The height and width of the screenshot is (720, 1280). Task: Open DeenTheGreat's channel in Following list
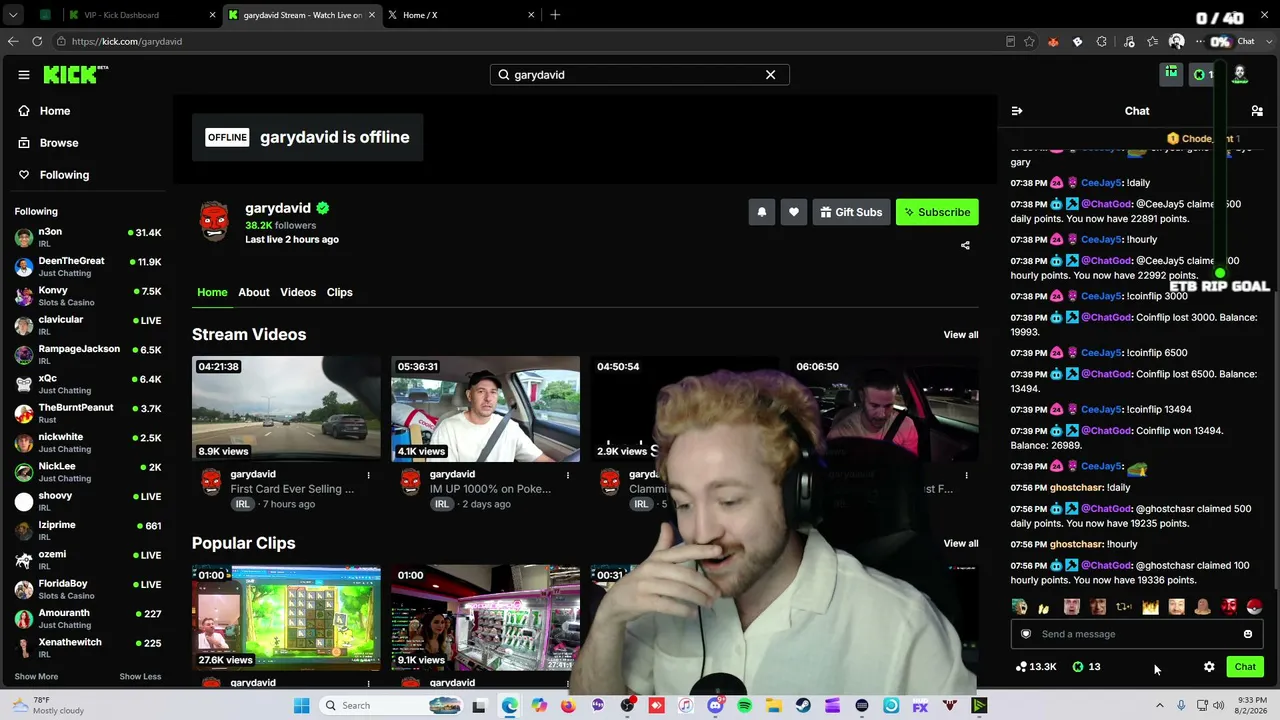click(x=88, y=266)
